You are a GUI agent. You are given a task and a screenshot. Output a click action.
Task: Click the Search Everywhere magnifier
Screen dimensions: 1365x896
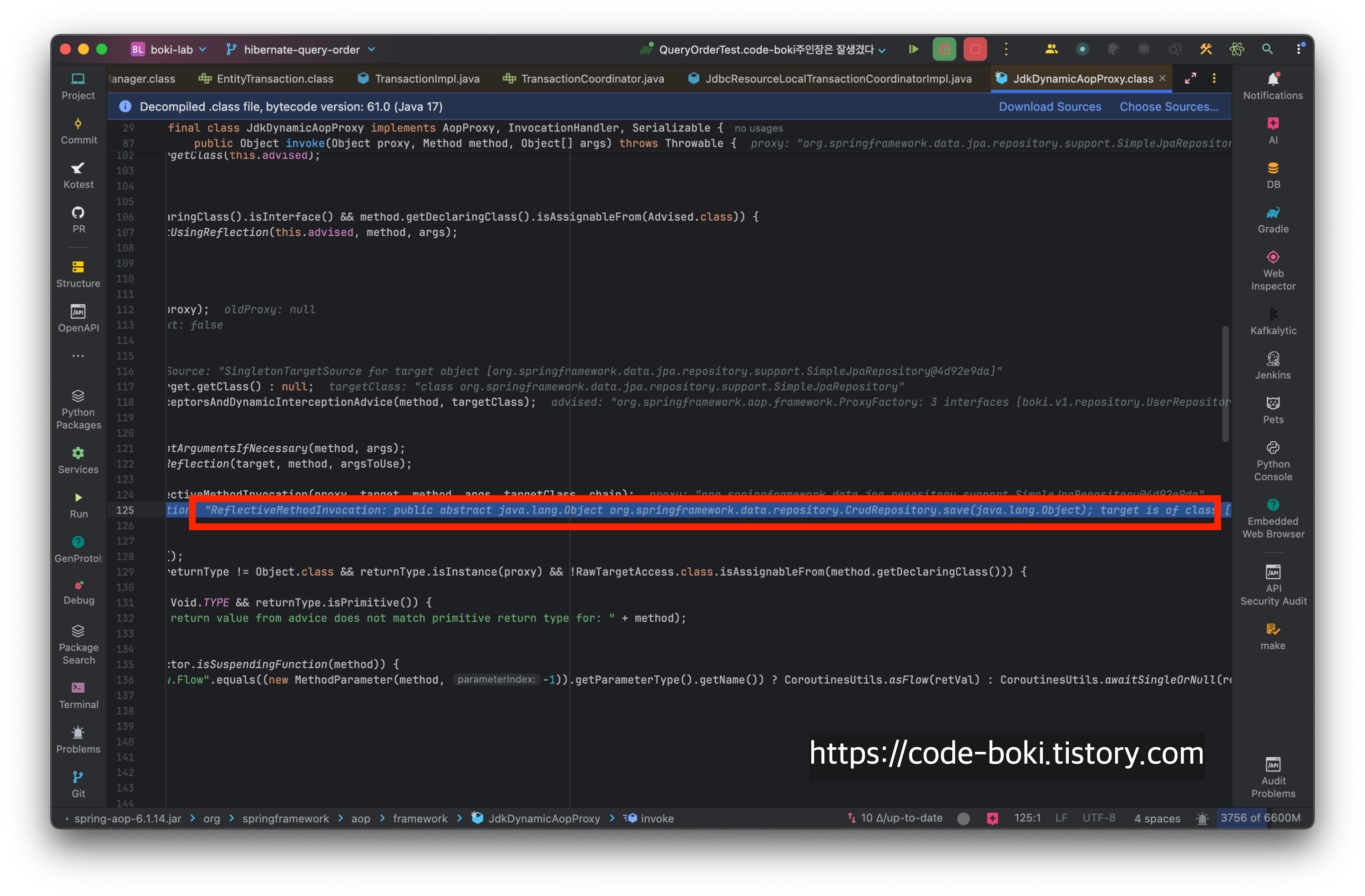coord(1267,49)
